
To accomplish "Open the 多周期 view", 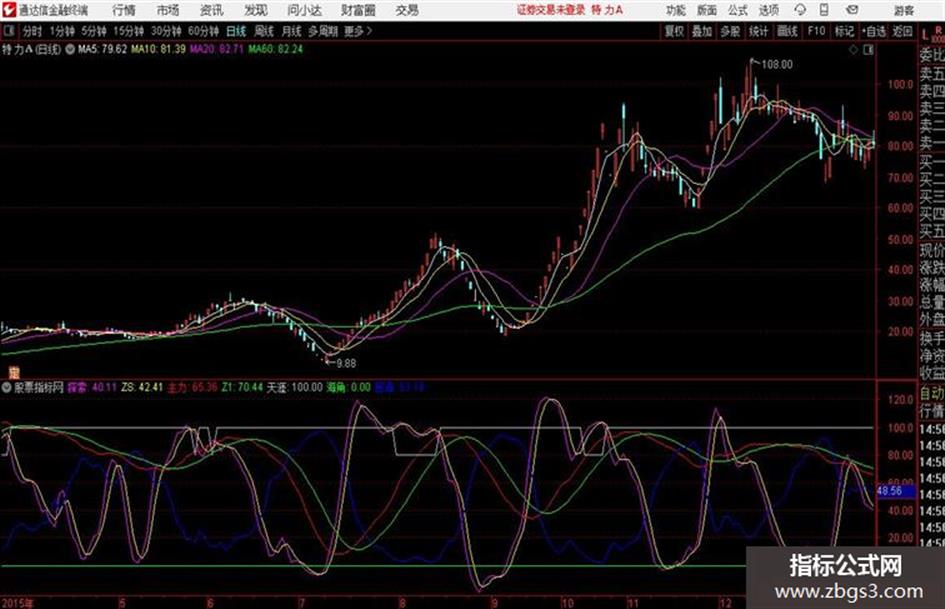I will 322,31.
